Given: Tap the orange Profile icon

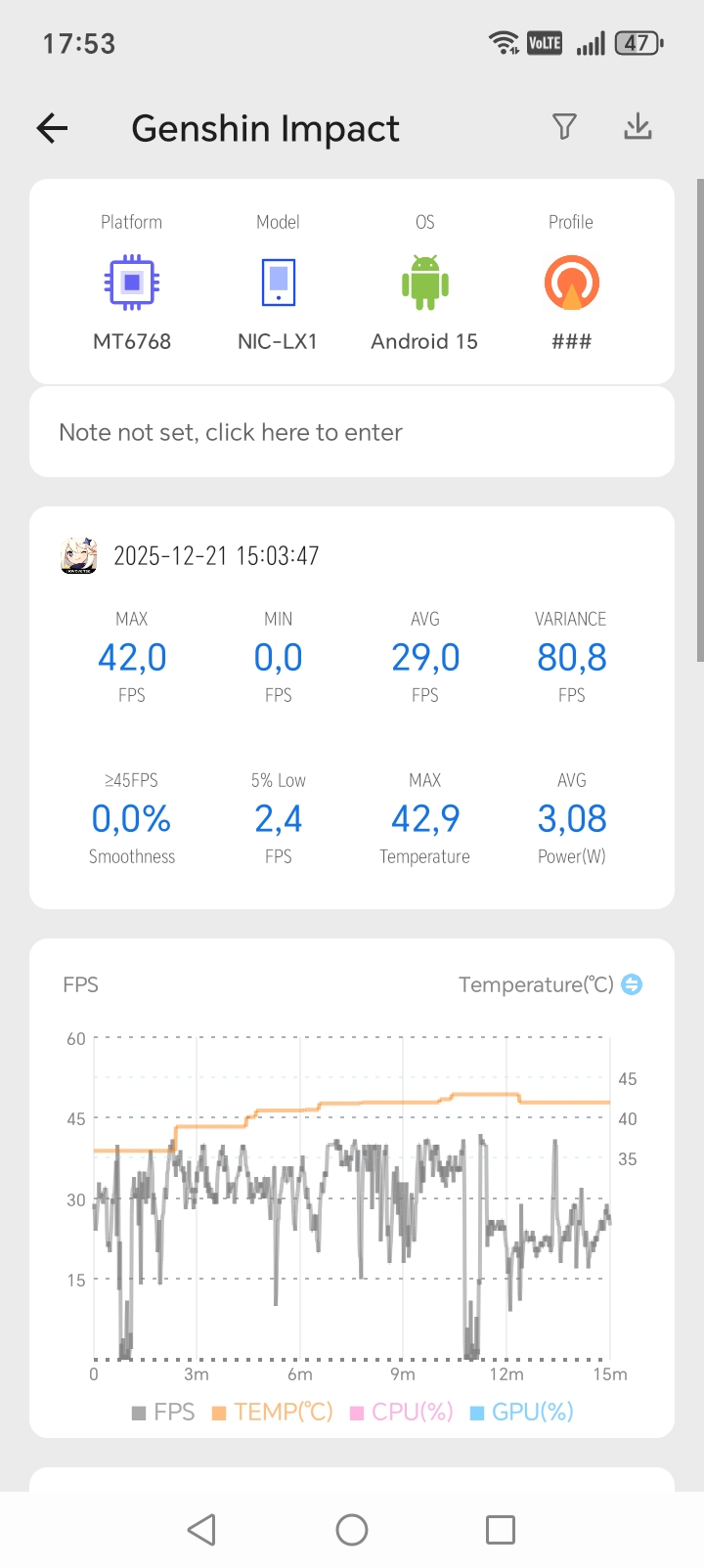Looking at the screenshot, I should 571,283.
